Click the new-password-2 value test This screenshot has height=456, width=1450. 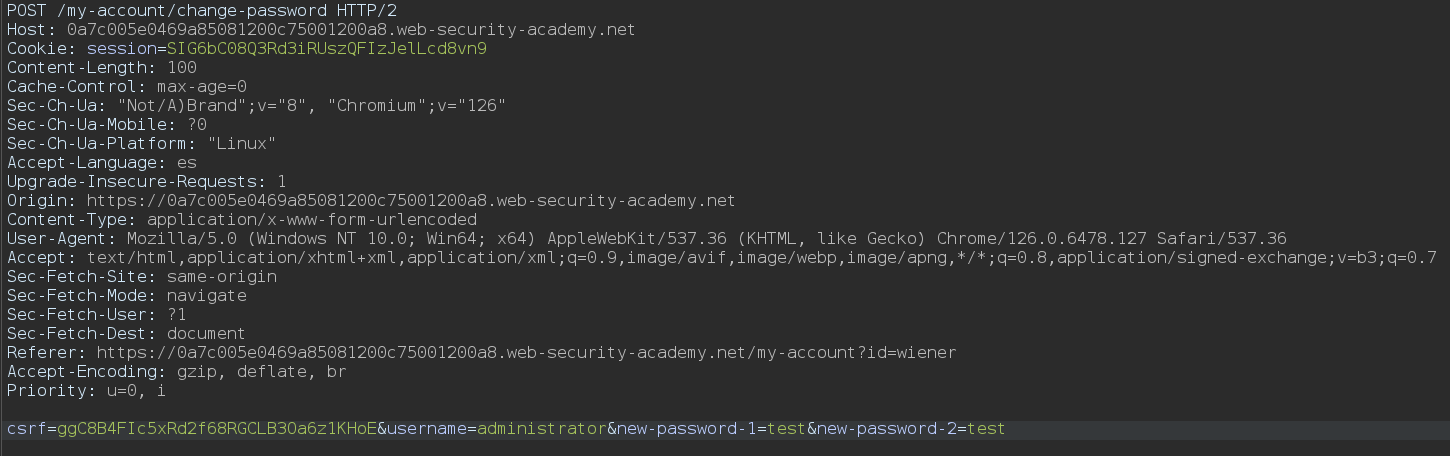[986, 429]
